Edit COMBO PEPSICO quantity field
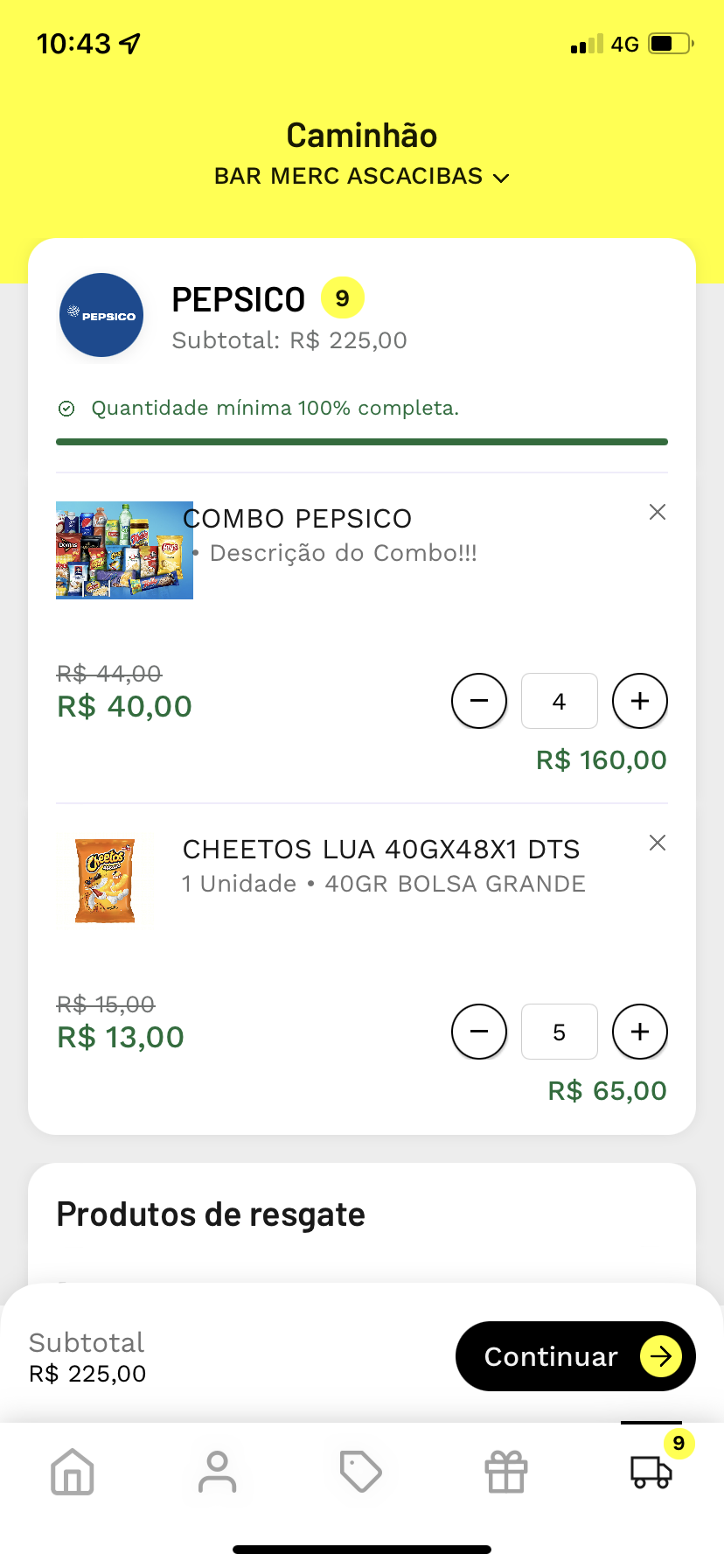724x1568 pixels. point(560,701)
